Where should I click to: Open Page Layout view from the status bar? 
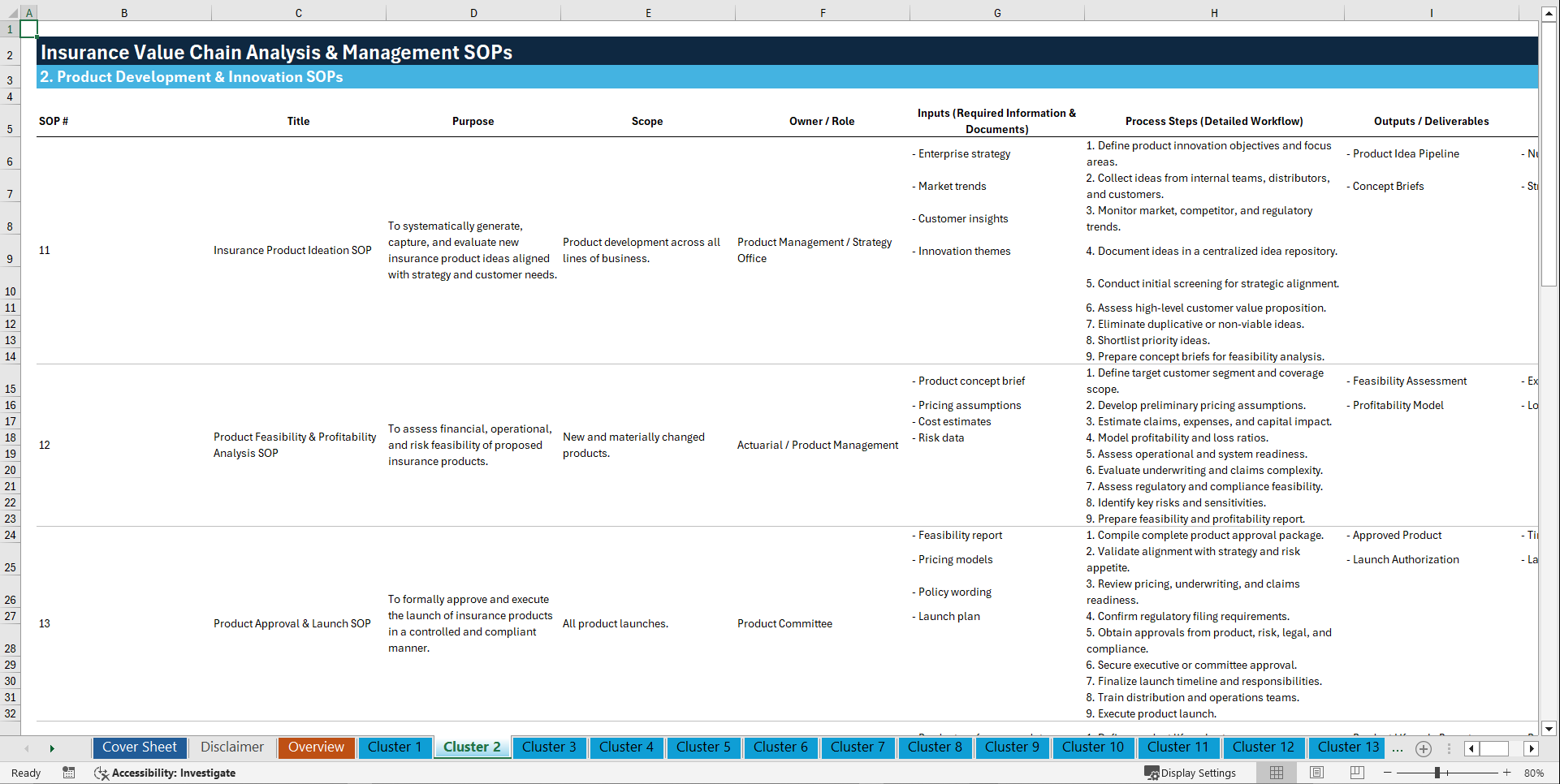(x=1316, y=773)
